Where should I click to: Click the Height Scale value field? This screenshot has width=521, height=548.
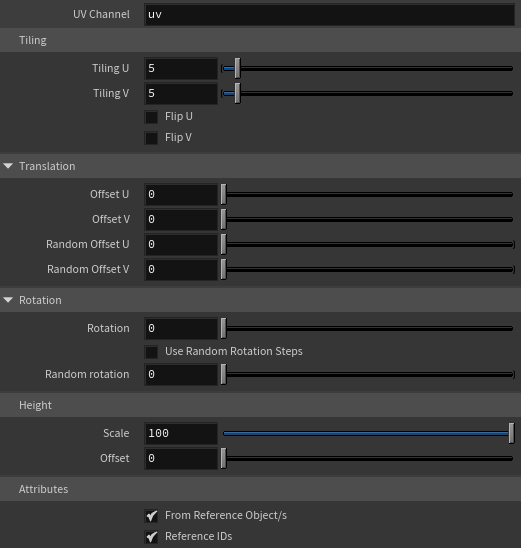[181, 433]
